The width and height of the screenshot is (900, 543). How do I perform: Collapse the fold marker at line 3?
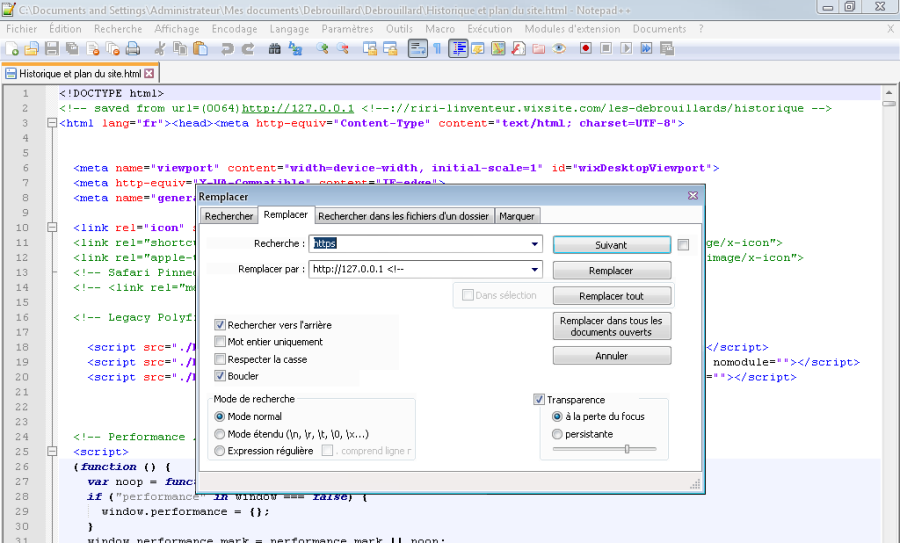tap(52, 123)
